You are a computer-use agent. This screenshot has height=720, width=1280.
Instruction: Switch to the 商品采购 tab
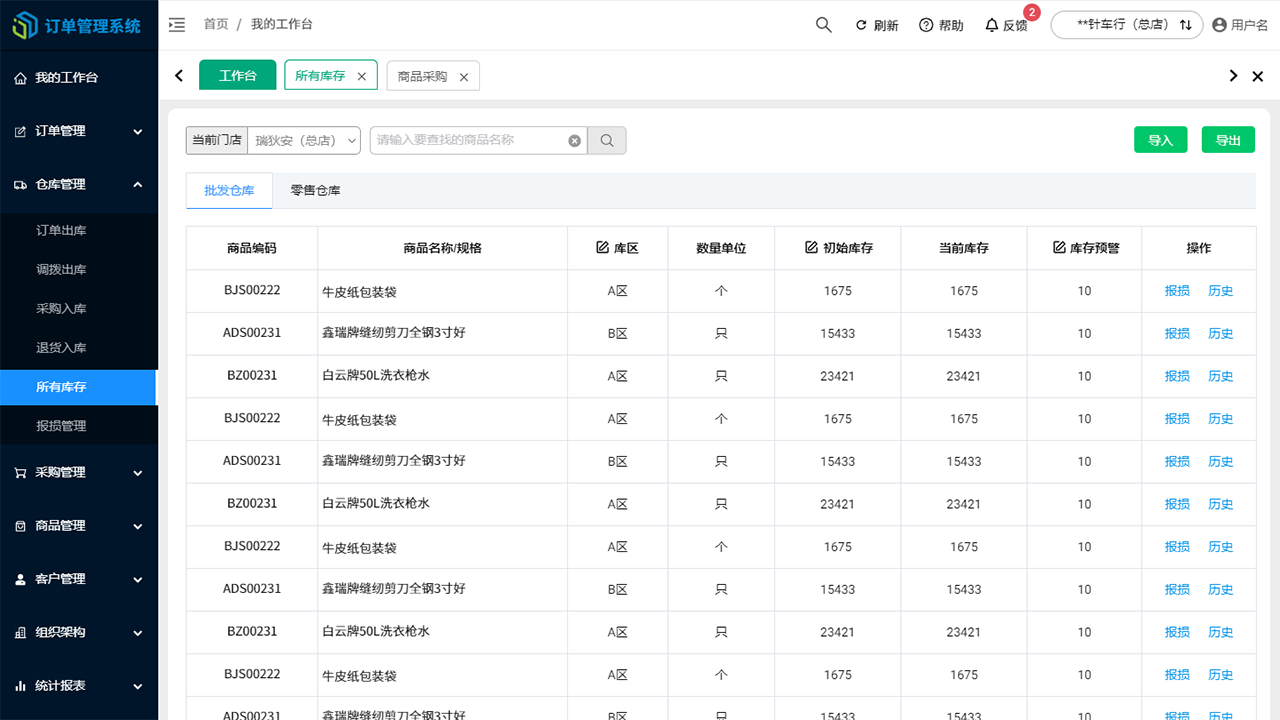(x=424, y=75)
